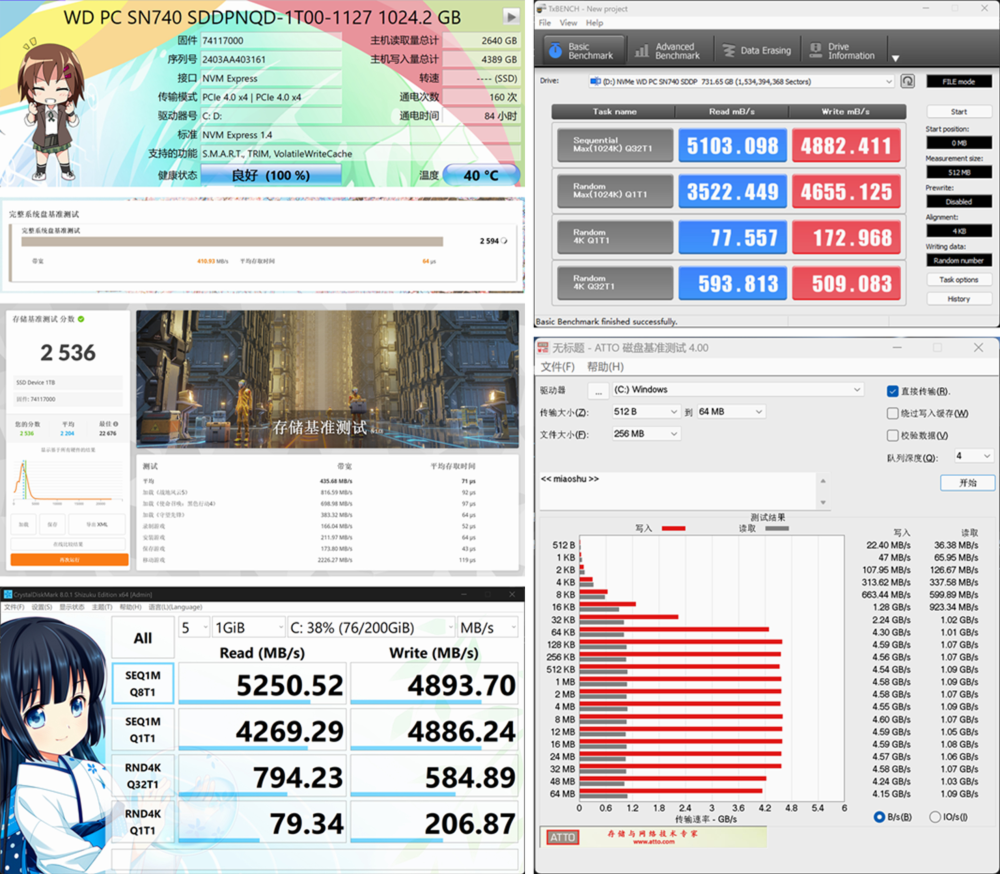
Task: Enable the 绕过写入缓存(W) checkbox in ATTO
Action: [x=892, y=413]
